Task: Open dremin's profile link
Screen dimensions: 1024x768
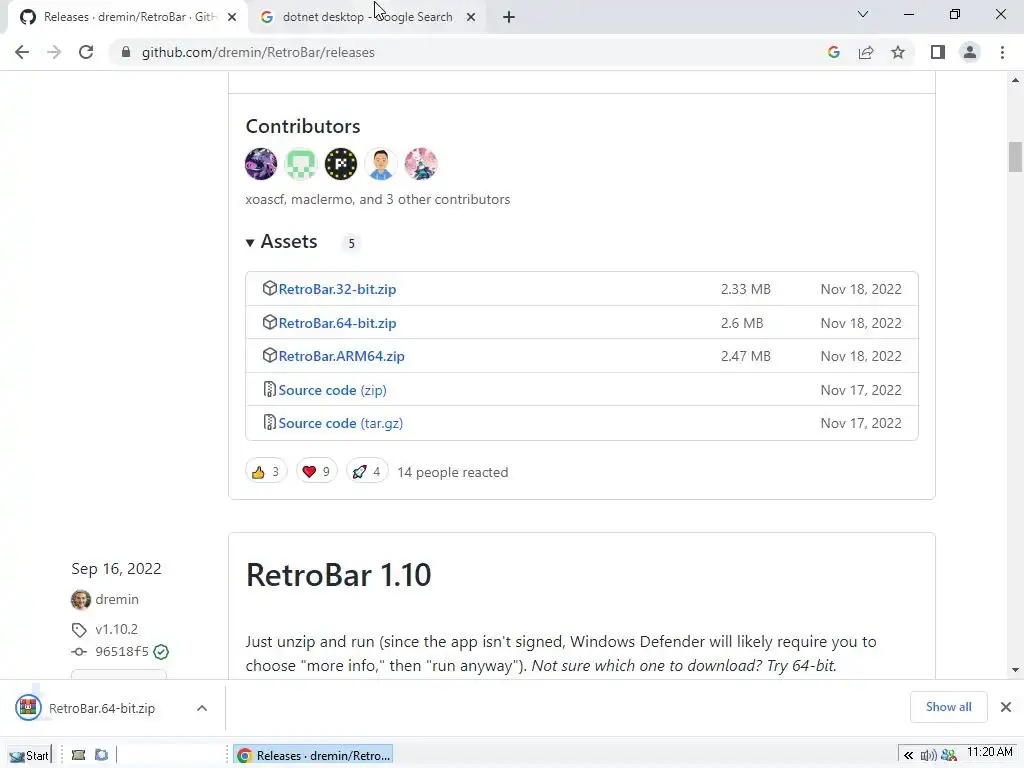Action: pos(117,599)
